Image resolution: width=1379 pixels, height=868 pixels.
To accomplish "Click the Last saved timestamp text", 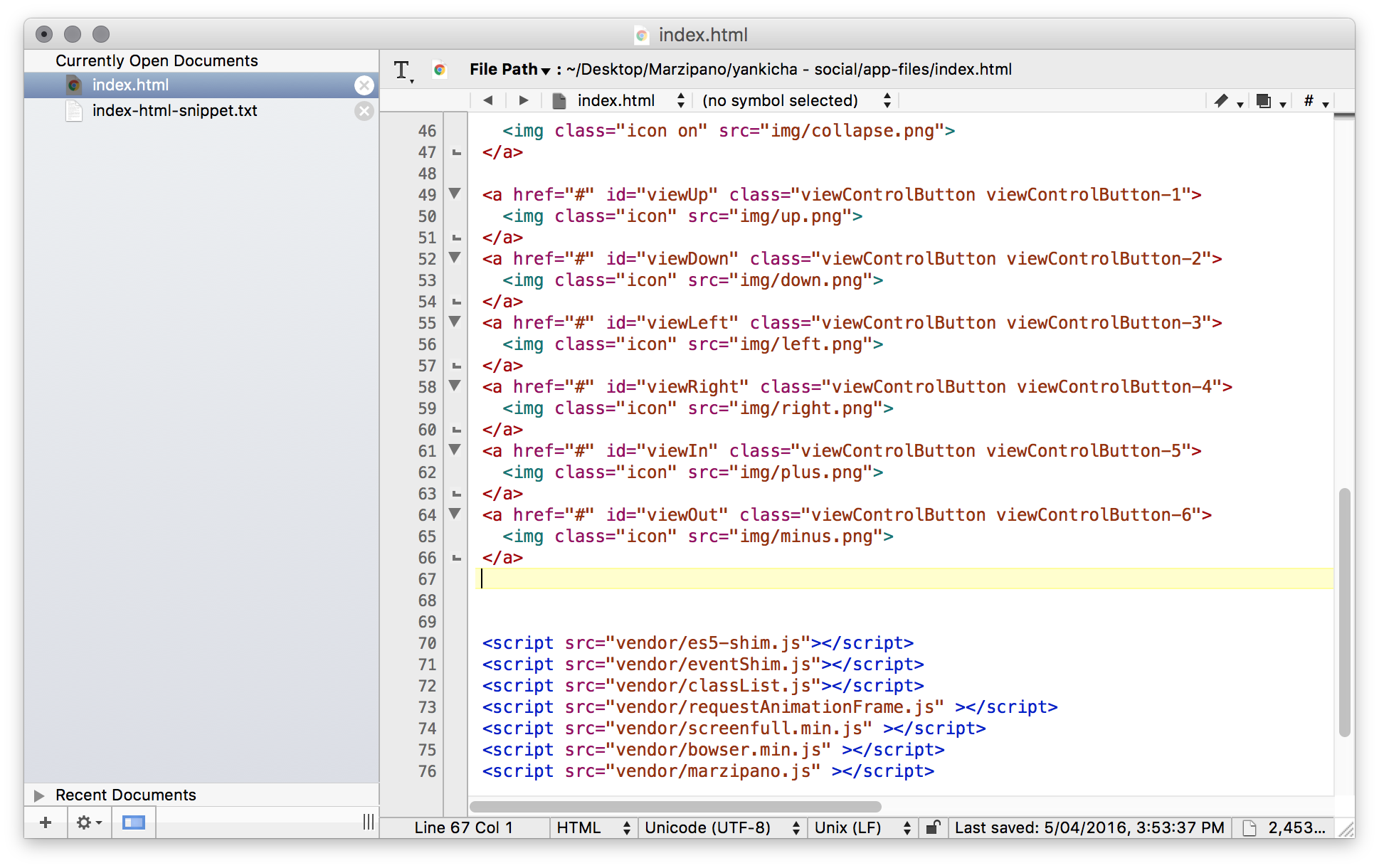I will [x=1089, y=827].
